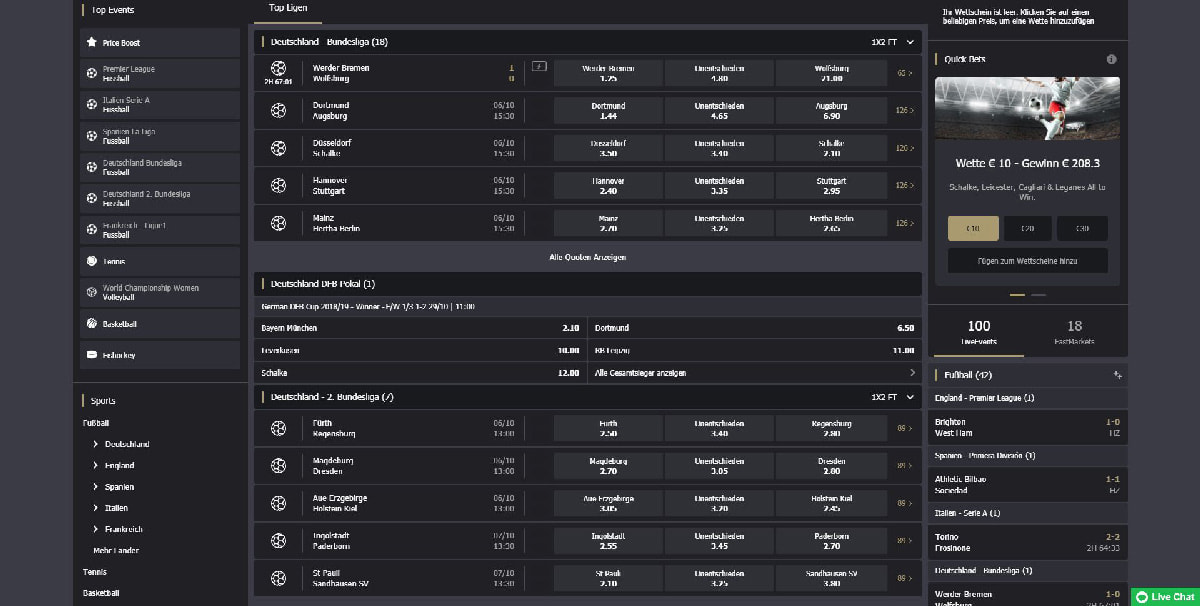Screen dimensions: 1200x606
Task: Open the Price Boost star entry
Action: [x=160, y=43]
